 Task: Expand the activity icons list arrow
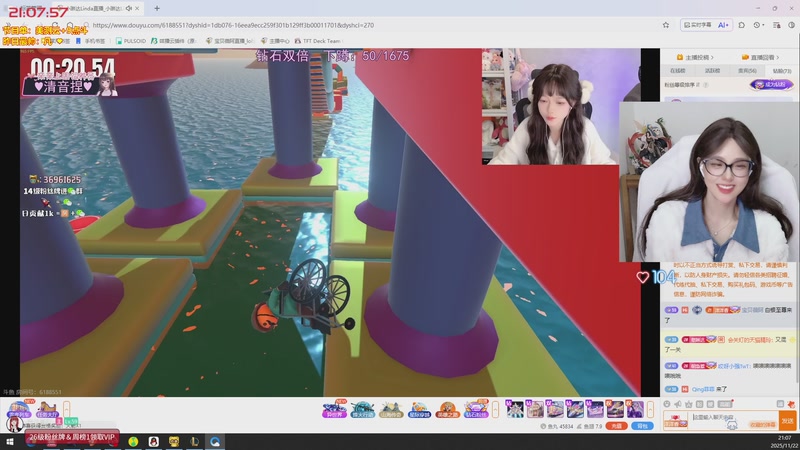click(495, 409)
